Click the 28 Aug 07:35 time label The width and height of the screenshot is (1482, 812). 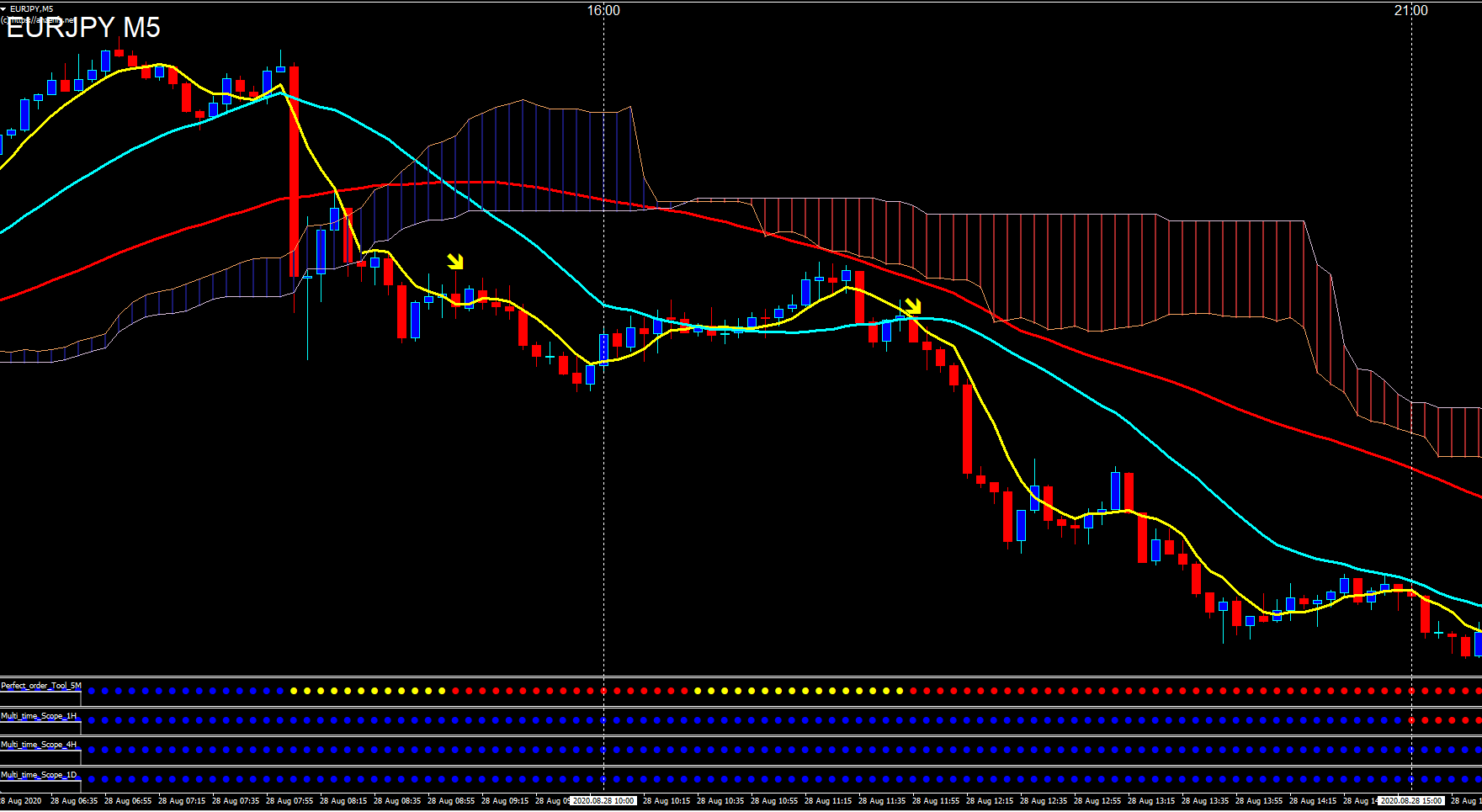click(236, 801)
